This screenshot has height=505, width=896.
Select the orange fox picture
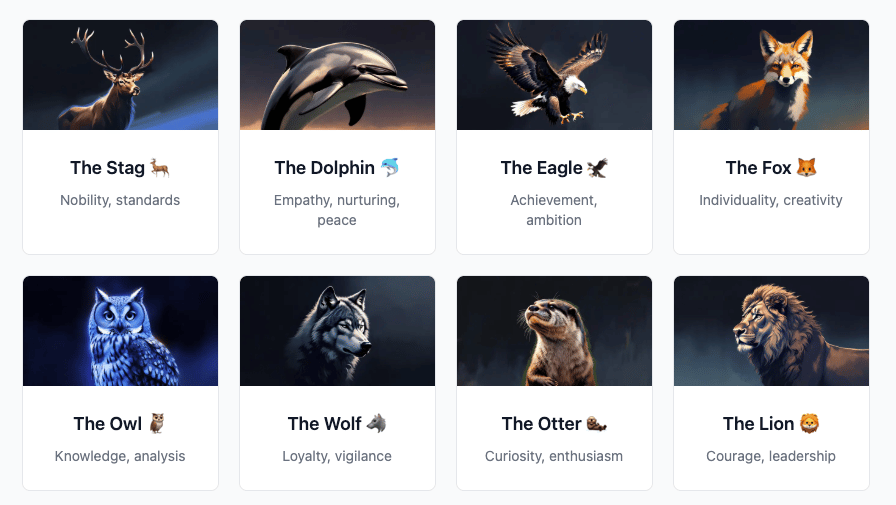click(x=771, y=75)
